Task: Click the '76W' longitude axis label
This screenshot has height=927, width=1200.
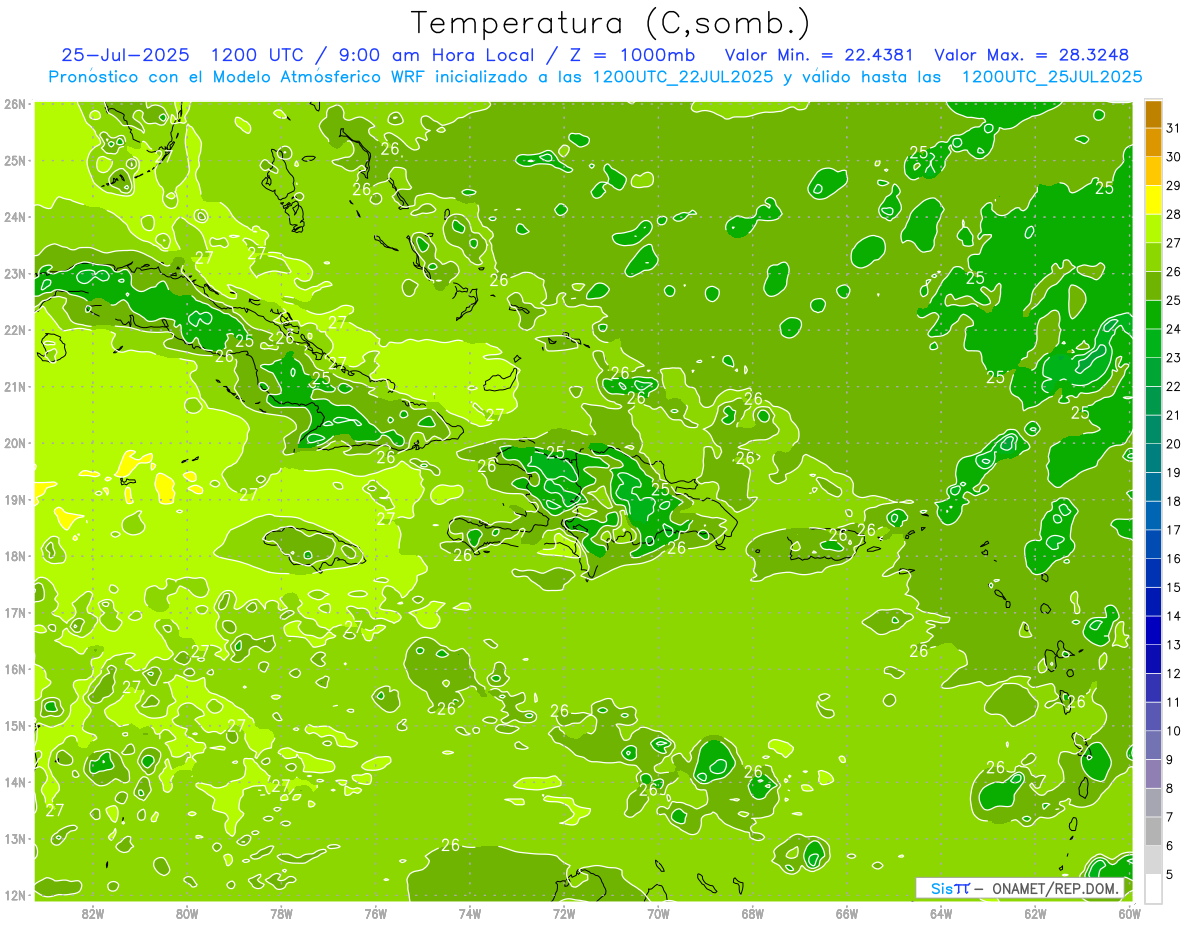Action: pos(376,913)
